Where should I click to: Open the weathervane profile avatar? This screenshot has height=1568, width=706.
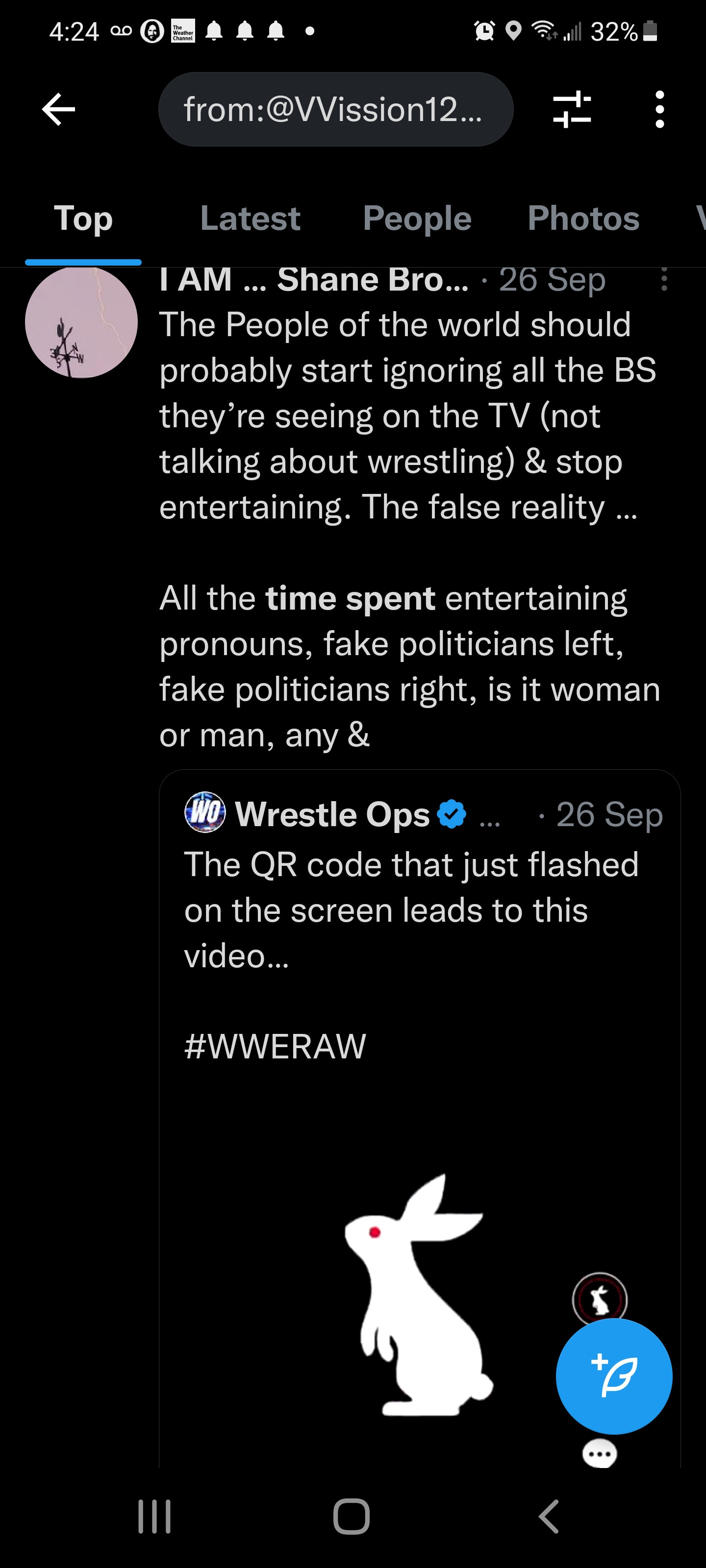click(x=81, y=322)
